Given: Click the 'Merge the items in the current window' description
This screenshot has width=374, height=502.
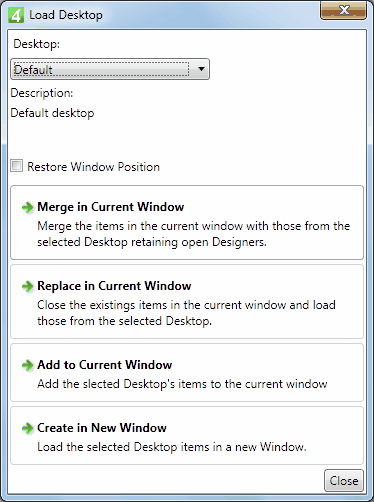Looking at the screenshot, I should click(x=193, y=234).
